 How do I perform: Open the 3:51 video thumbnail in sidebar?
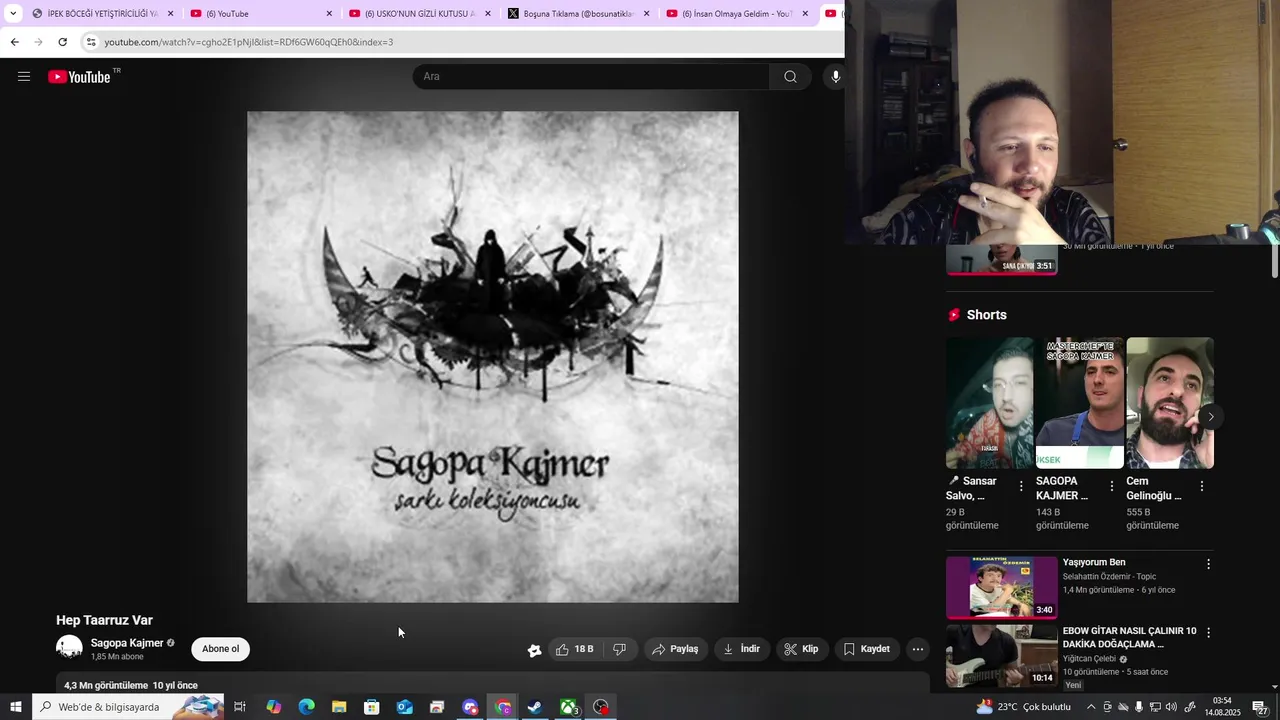click(1002, 259)
